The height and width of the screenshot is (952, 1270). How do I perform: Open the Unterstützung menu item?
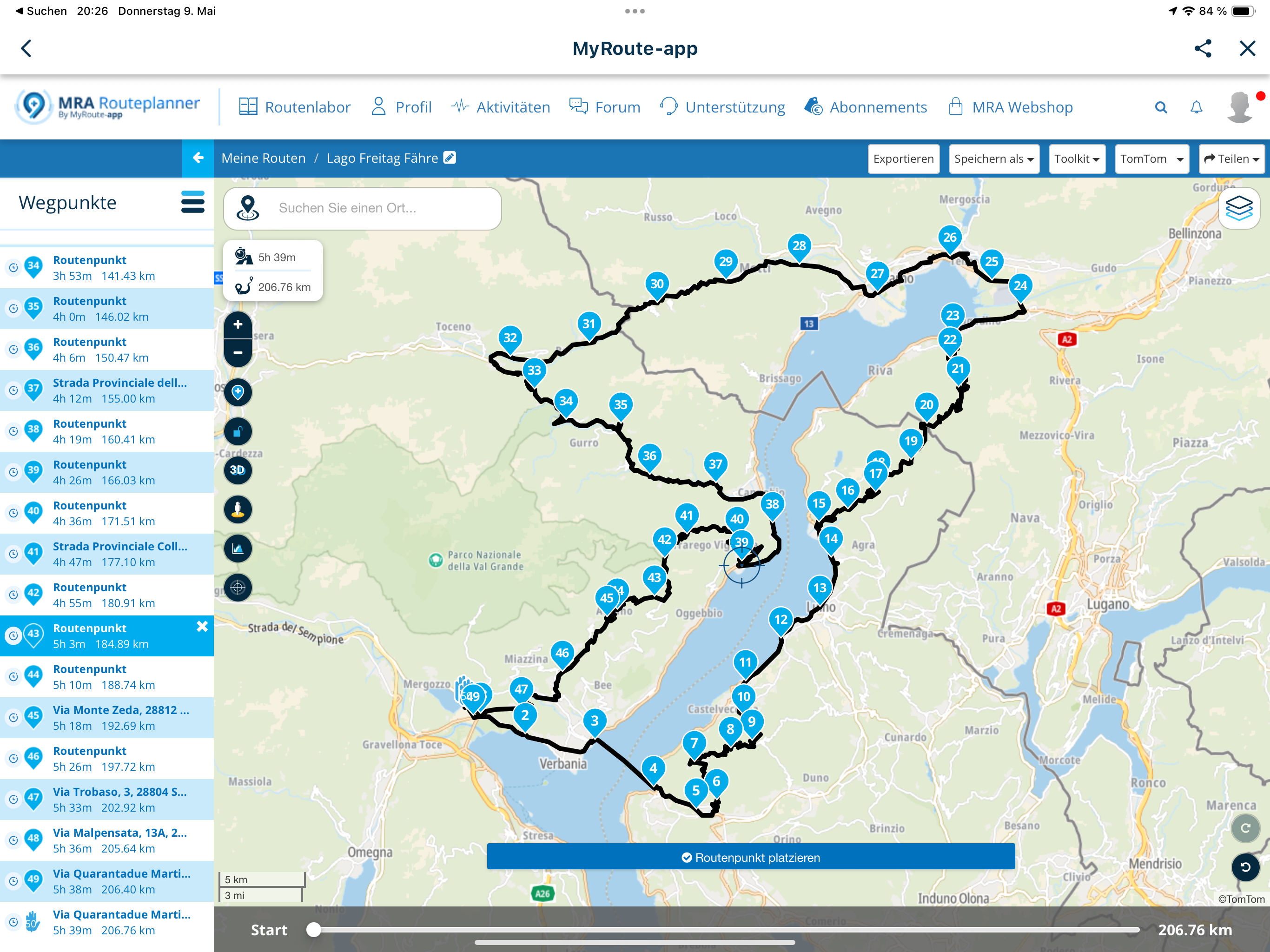coord(722,107)
